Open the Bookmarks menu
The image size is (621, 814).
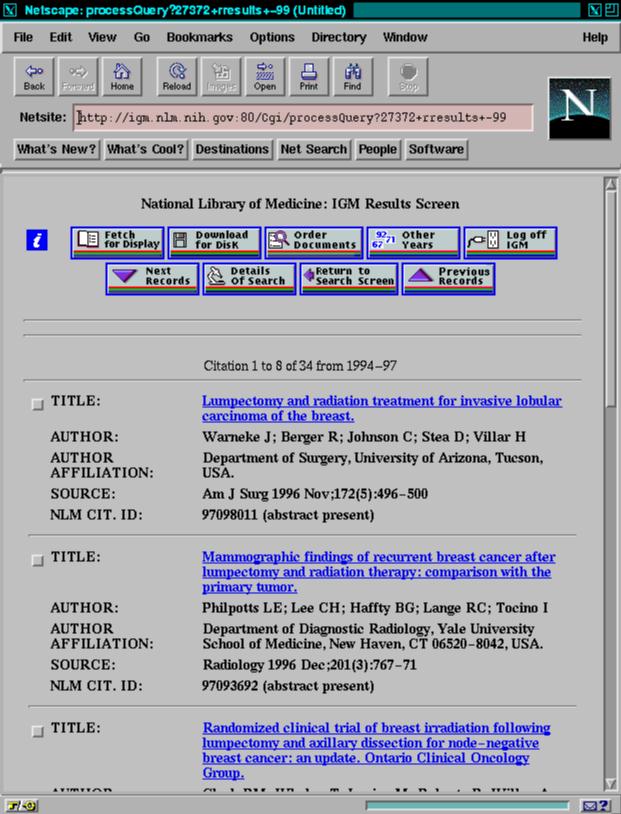pos(199,37)
